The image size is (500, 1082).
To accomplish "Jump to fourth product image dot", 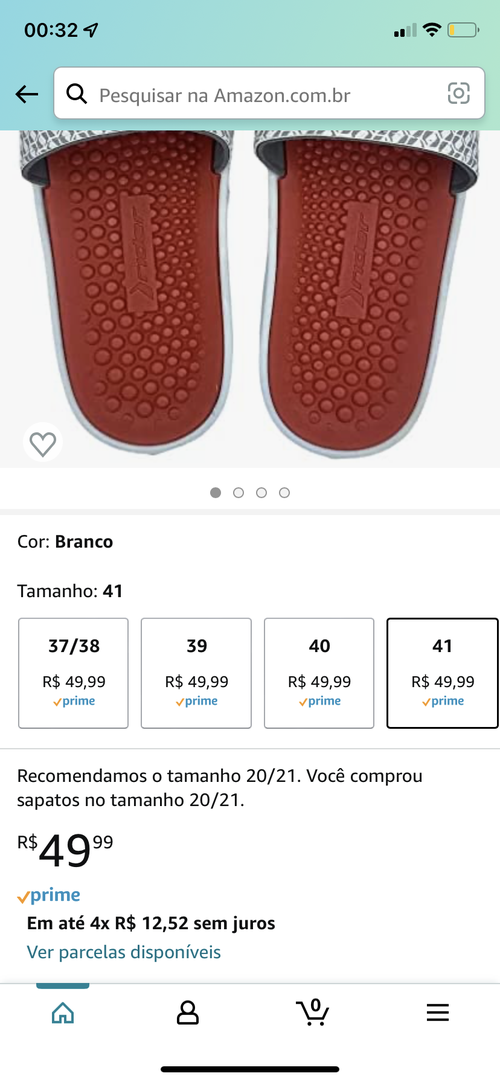I will pyautogui.click(x=284, y=493).
